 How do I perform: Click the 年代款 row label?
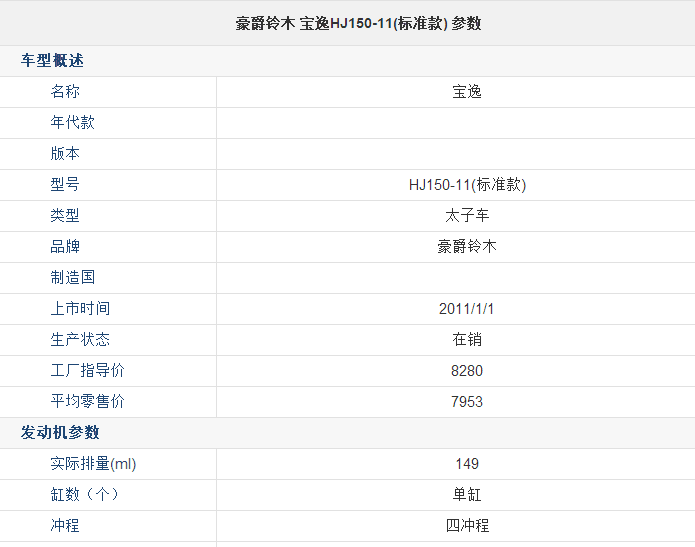point(72,122)
